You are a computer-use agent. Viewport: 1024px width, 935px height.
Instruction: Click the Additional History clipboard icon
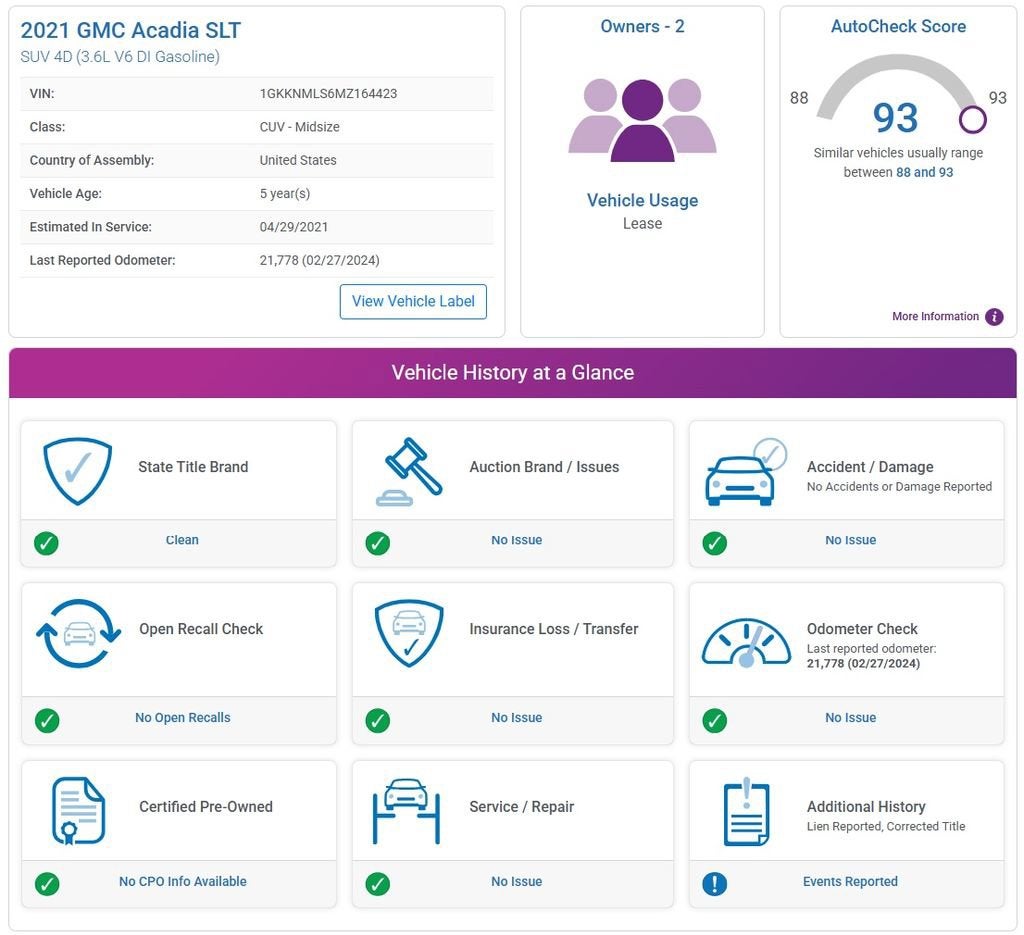746,812
